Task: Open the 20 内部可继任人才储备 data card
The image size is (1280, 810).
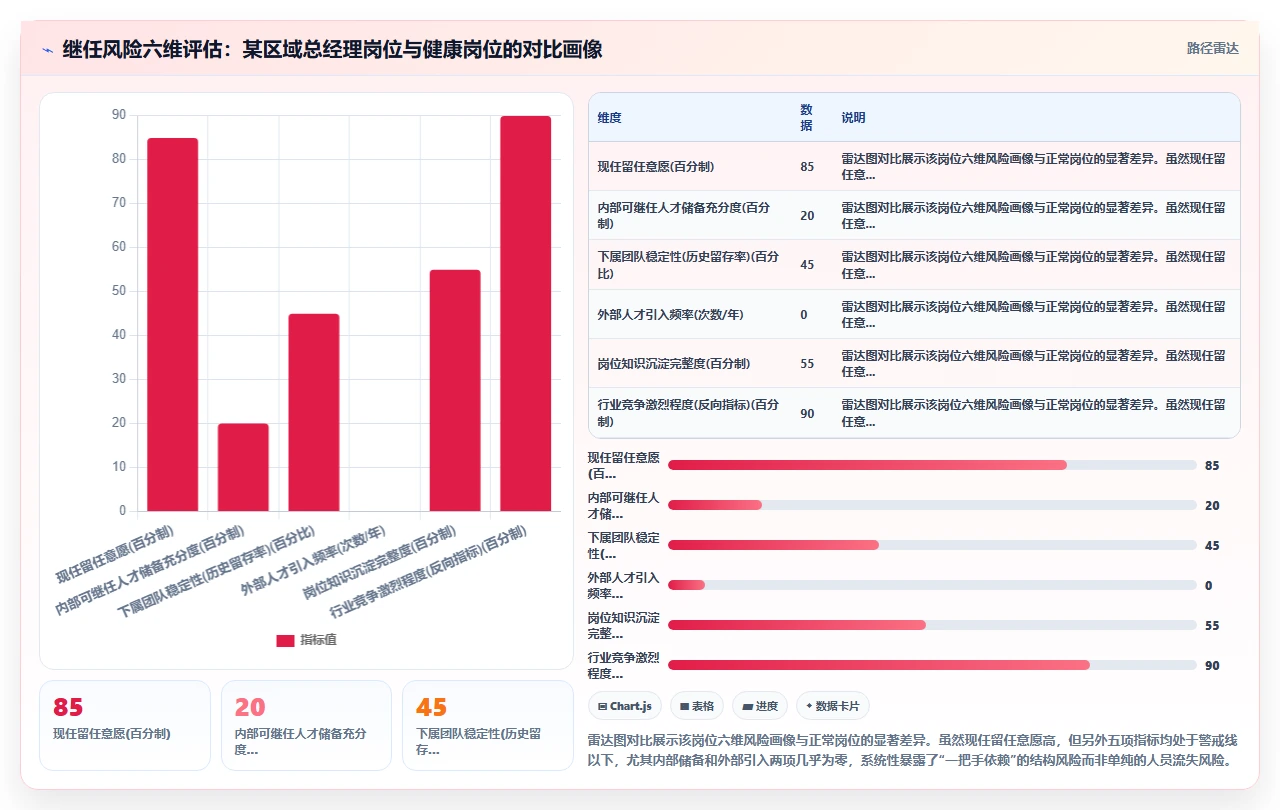Action: (306, 726)
